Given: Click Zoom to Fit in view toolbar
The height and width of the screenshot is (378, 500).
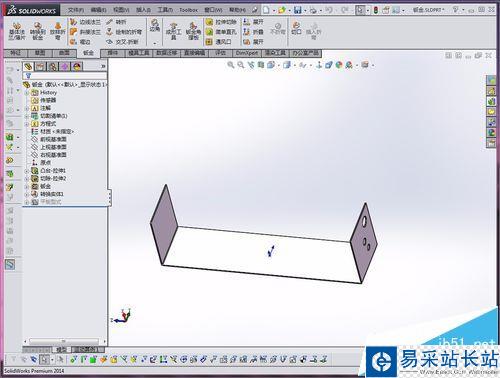Looking at the screenshot, I should pyautogui.click(x=230, y=65).
